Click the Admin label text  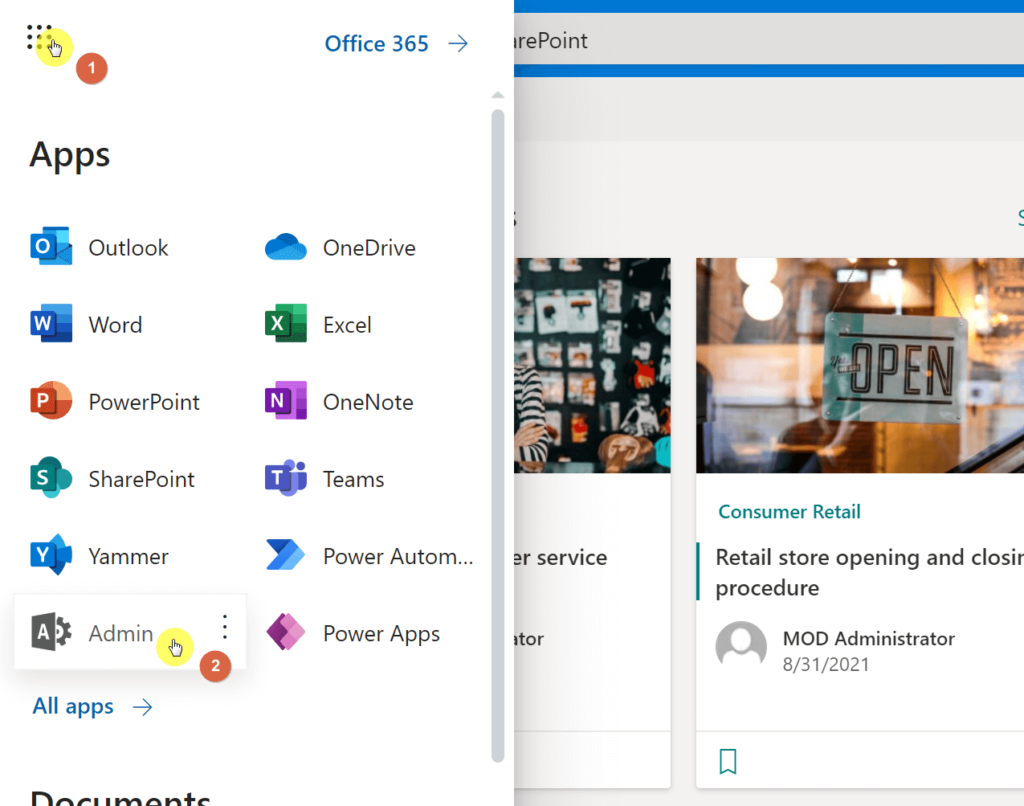[x=121, y=633]
